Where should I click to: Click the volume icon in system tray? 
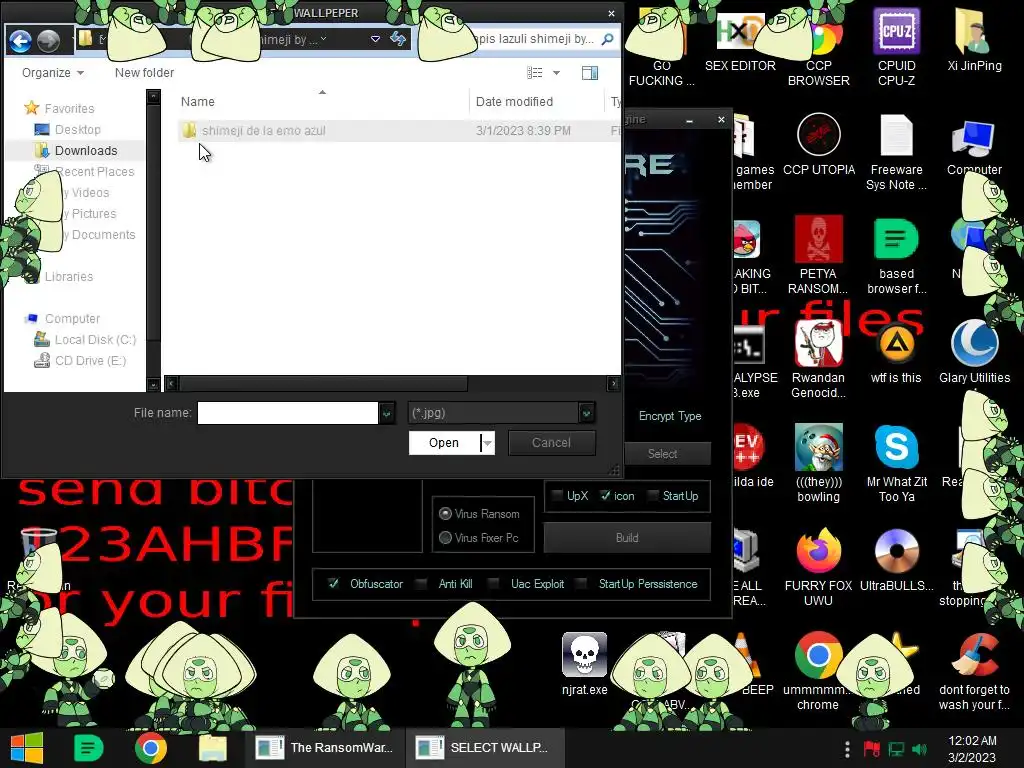pyautogui.click(x=920, y=749)
